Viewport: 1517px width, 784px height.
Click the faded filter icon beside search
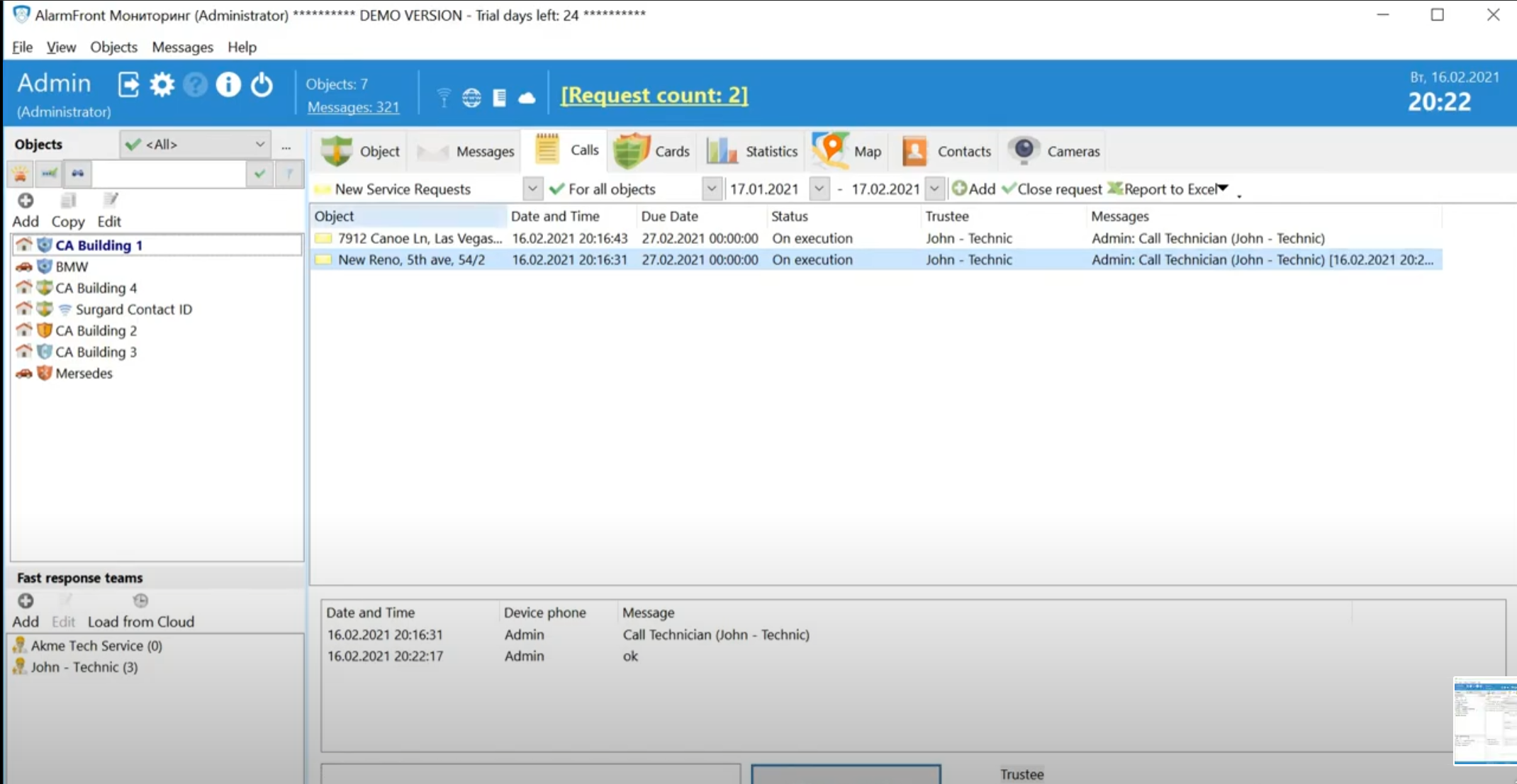(x=289, y=174)
